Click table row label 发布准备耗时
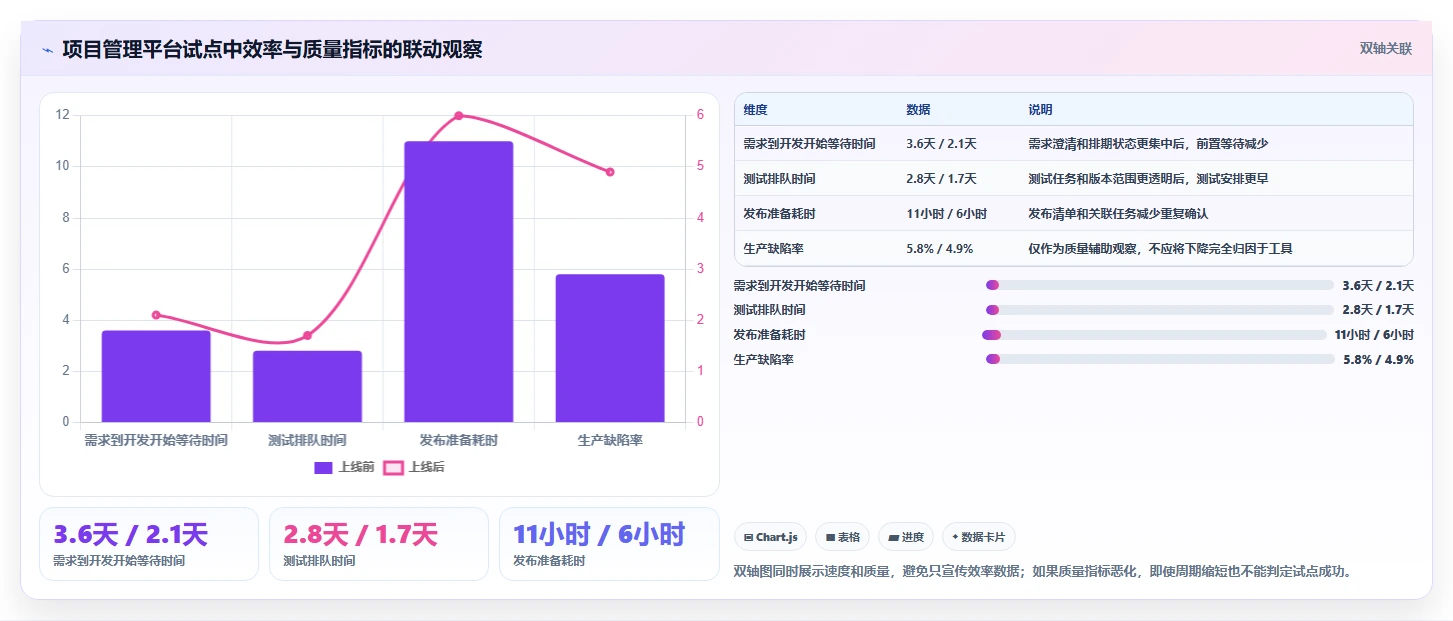 [x=779, y=214]
